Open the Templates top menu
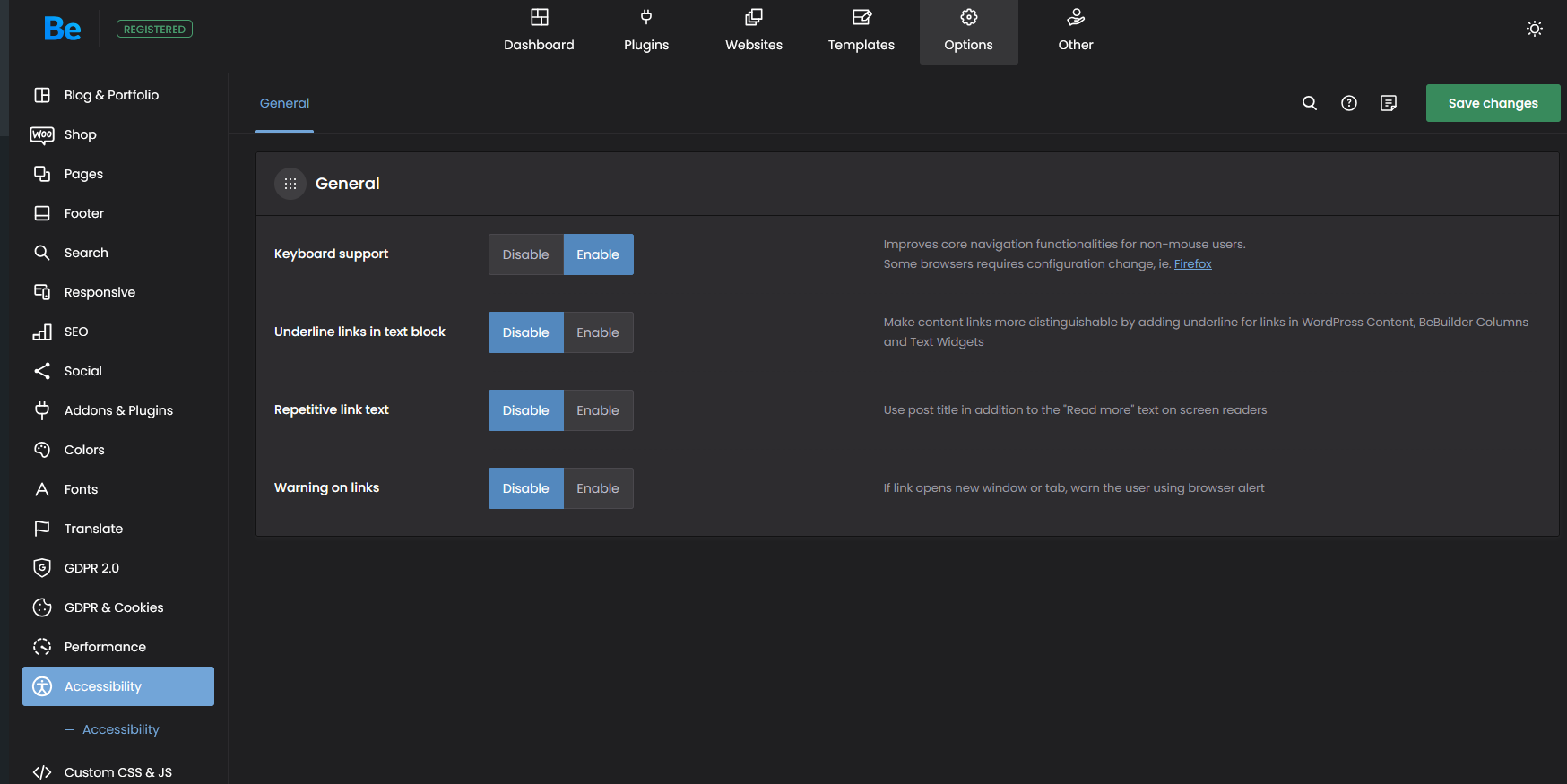The height and width of the screenshot is (784, 1567). click(861, 31)
